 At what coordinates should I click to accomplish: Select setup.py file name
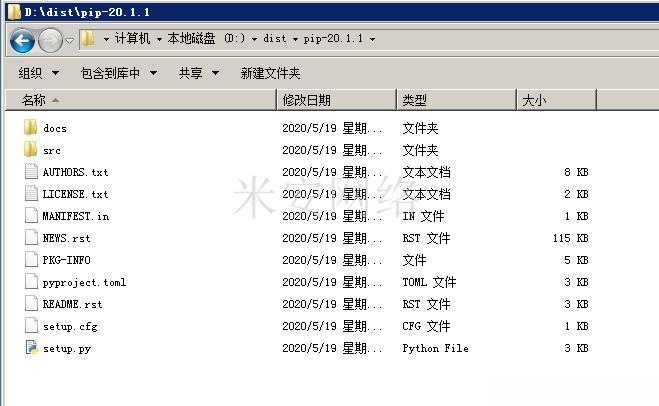pyautogui.click(x=67, y=348)
